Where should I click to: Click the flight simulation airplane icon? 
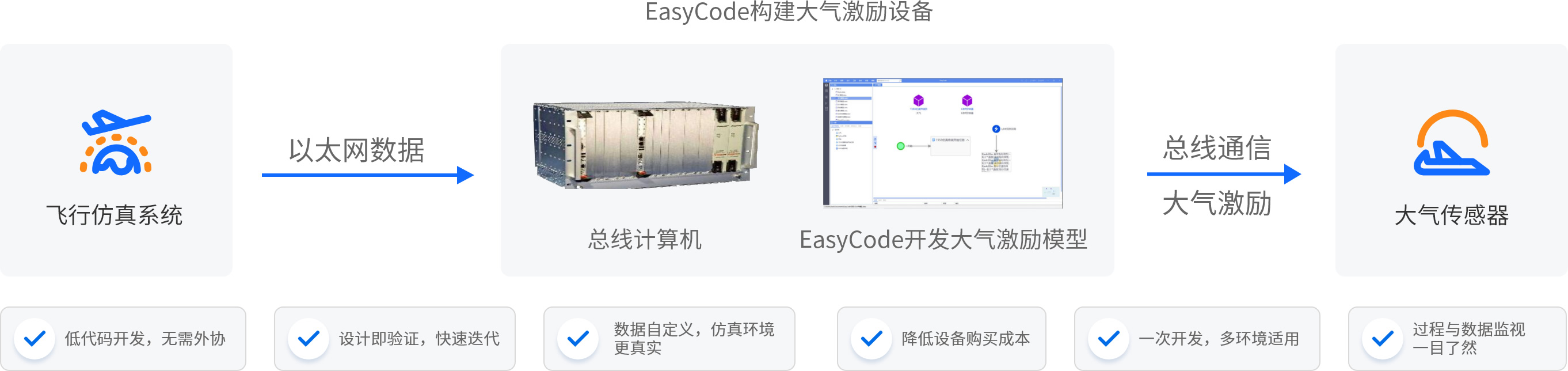[116, 142]
